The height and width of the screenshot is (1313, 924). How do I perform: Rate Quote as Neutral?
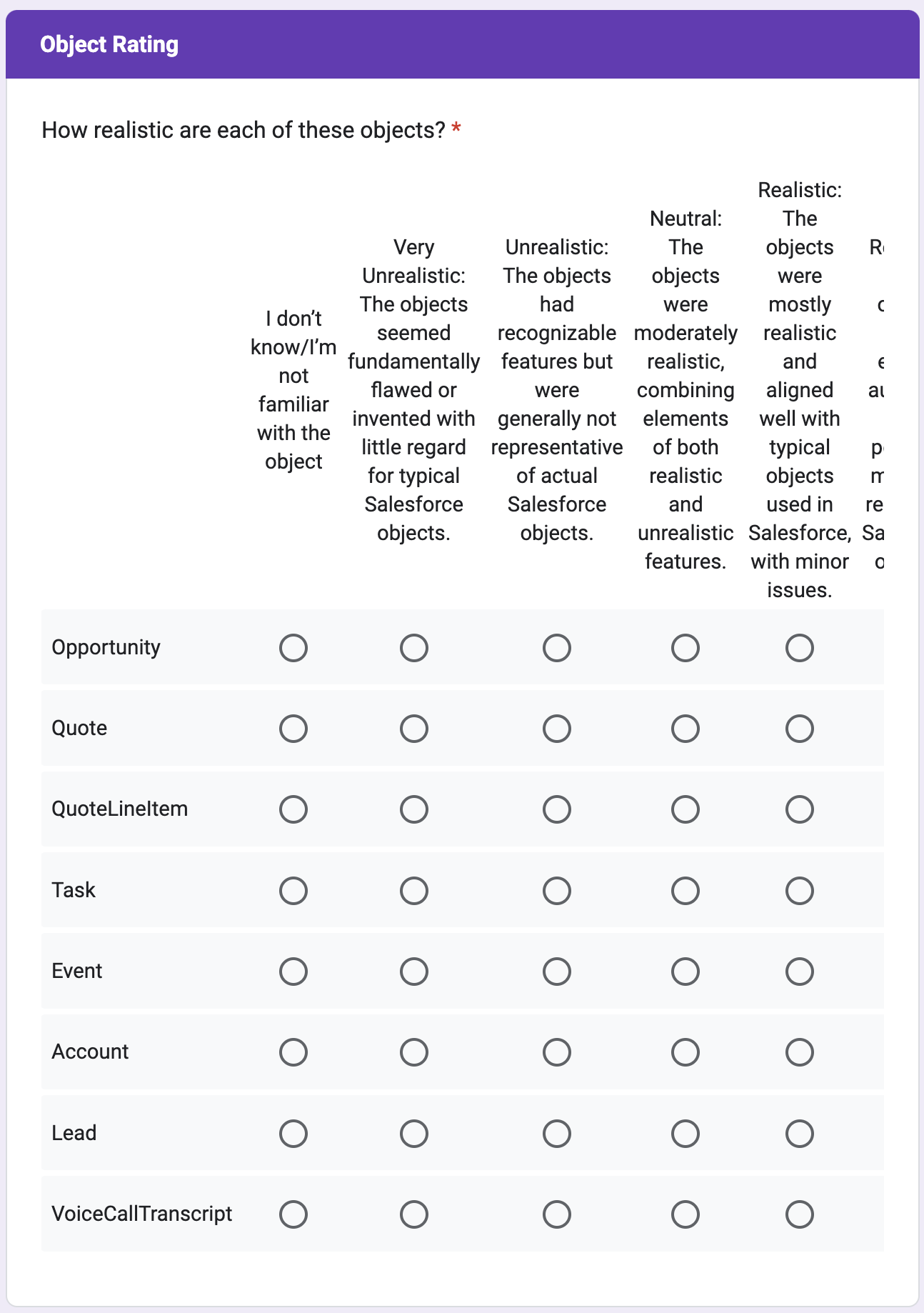coord(685,729)
